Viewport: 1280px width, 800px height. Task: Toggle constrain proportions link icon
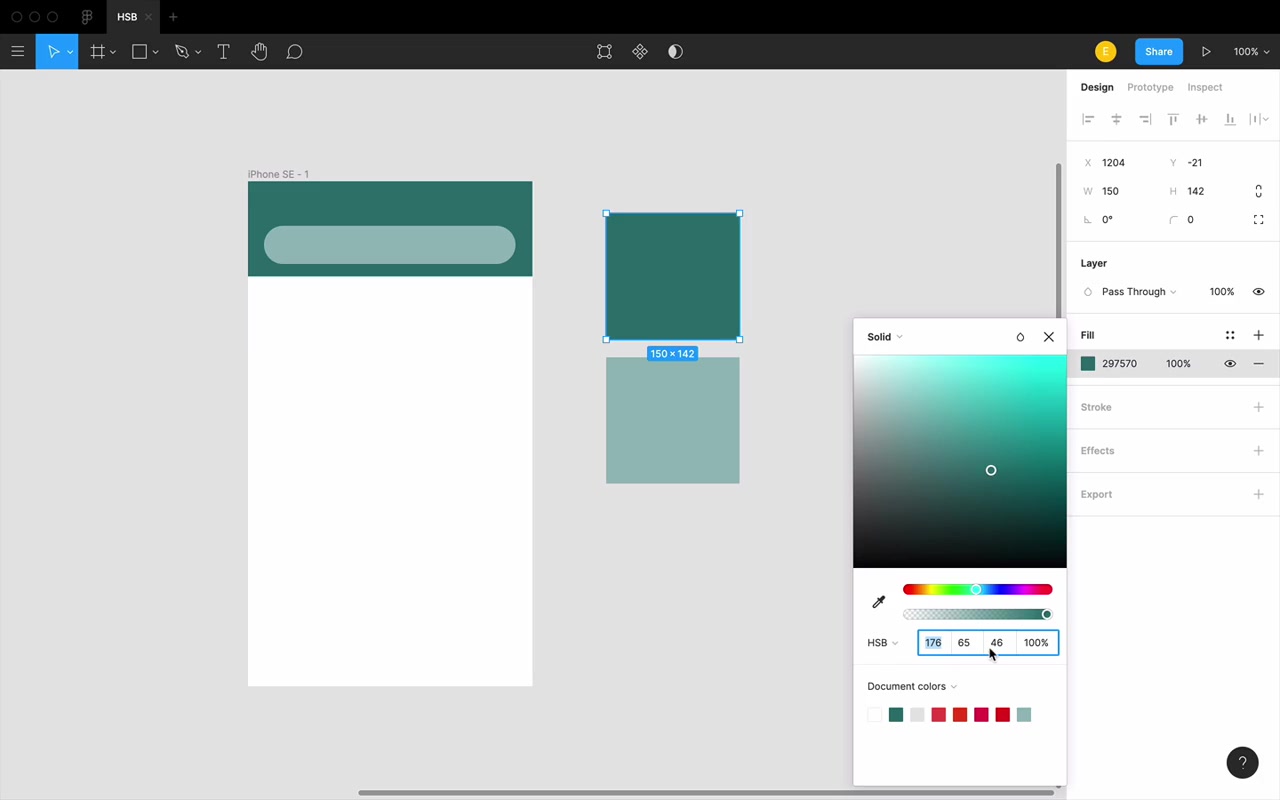pyautogui.click(x=1258, y=191)
